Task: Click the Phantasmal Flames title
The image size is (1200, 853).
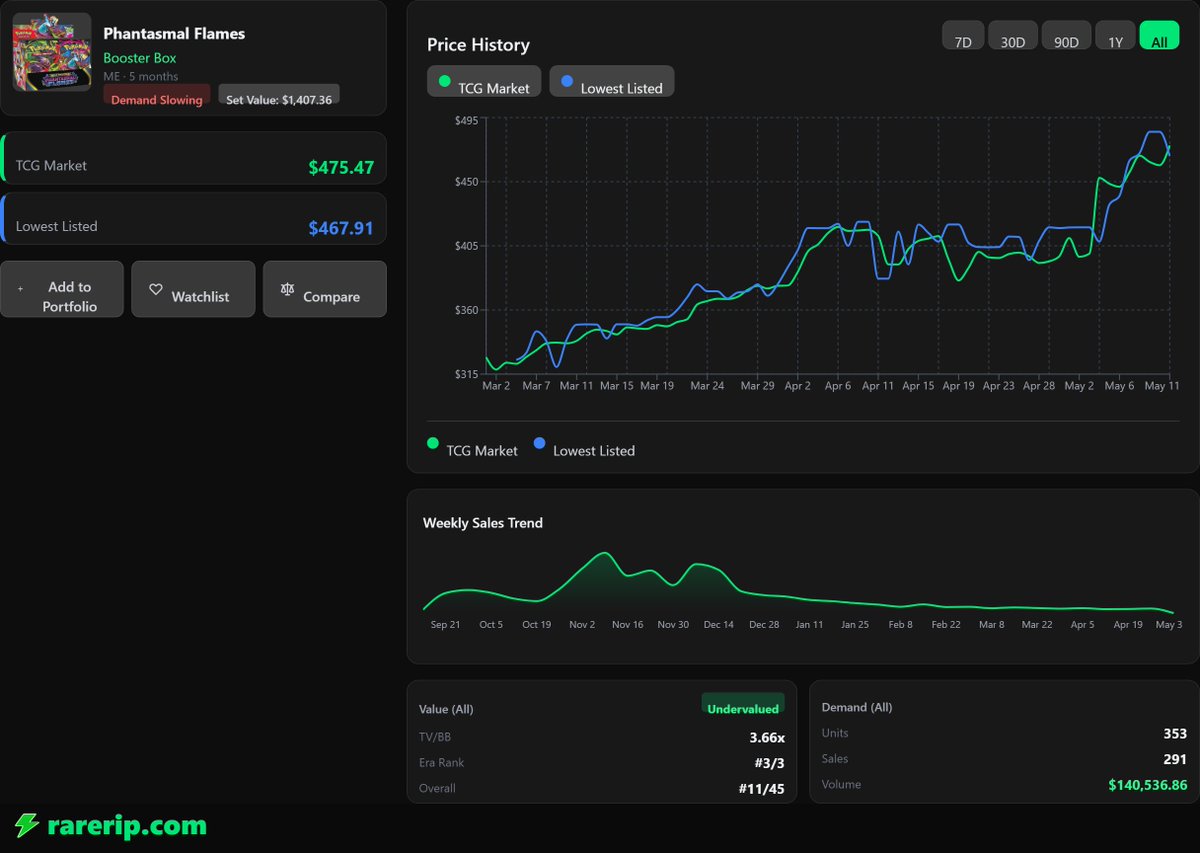Action: click(x=174, y=33)
